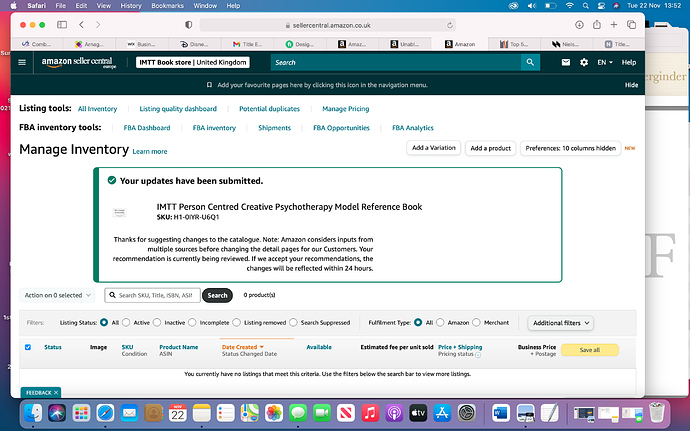Open Listing quality dashboard link
The height and width of the screenshot is (431, 690).
tap(178, 109)
